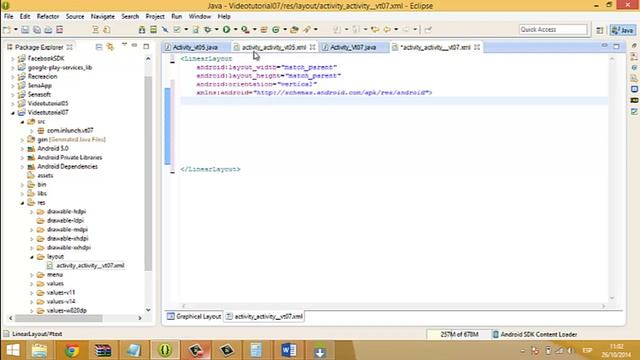Screen dimensions: 640x360
Task: Open the Window menu
Action: 200,16
